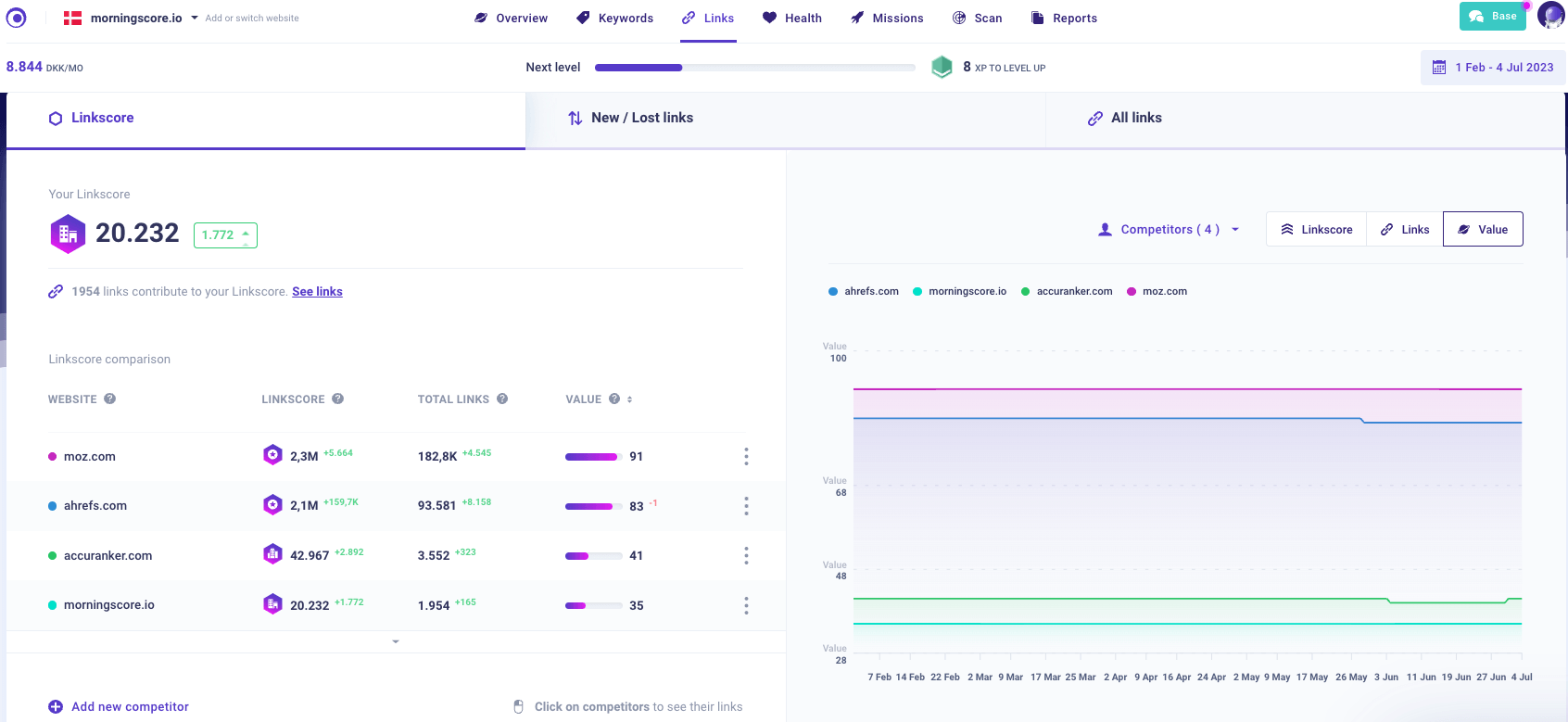This screenshot has height=722, width=1568.
Task: Click the green XP gem icon
Action: pos(942,67)
